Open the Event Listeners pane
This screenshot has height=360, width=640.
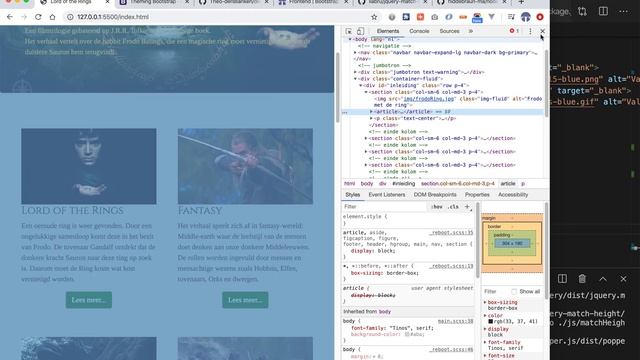(x=387, y=195)
